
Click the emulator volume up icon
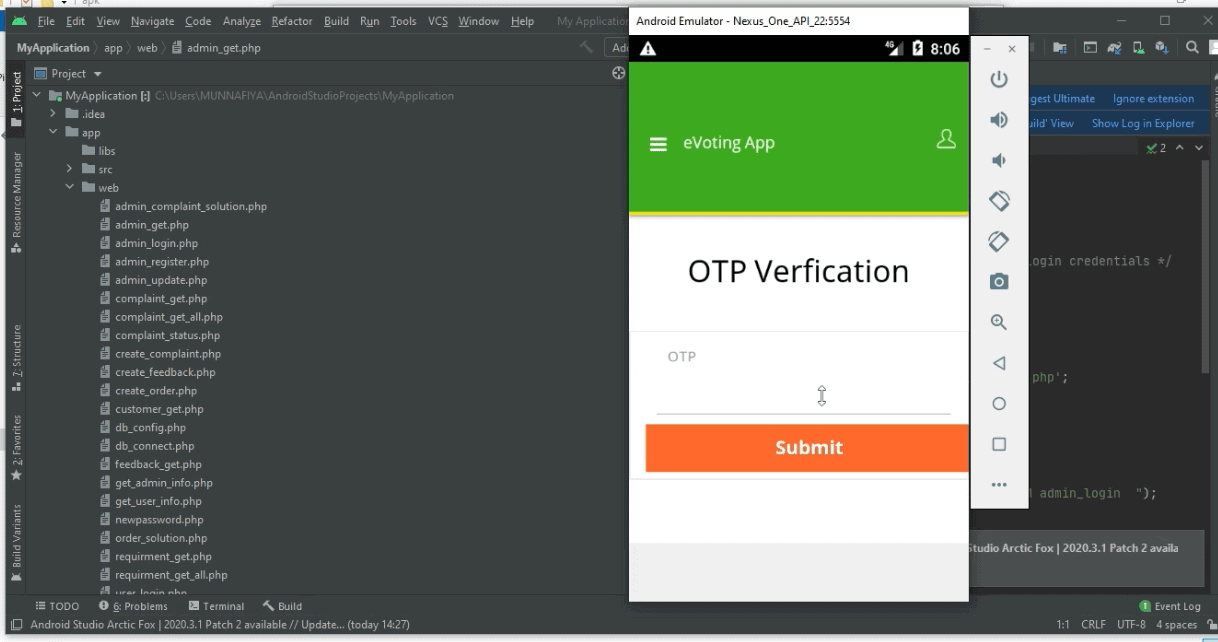998,120
